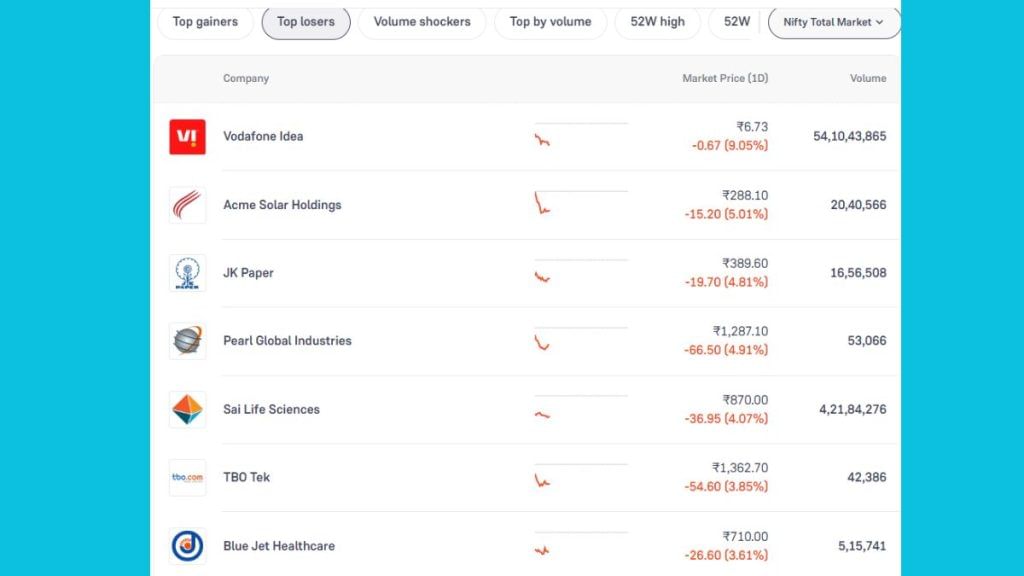Click the Pearl Global Industries logo

point(187,341)
